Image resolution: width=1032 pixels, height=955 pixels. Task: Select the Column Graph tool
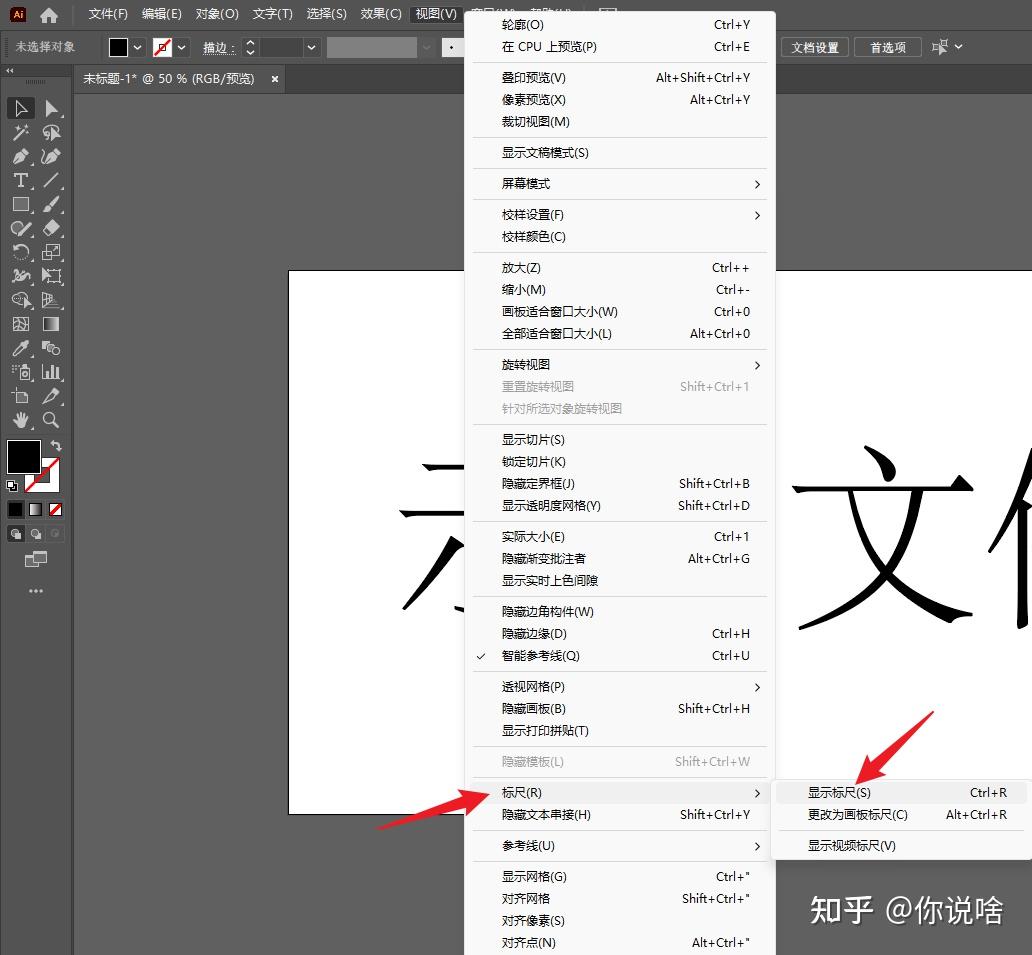[52, 372]
